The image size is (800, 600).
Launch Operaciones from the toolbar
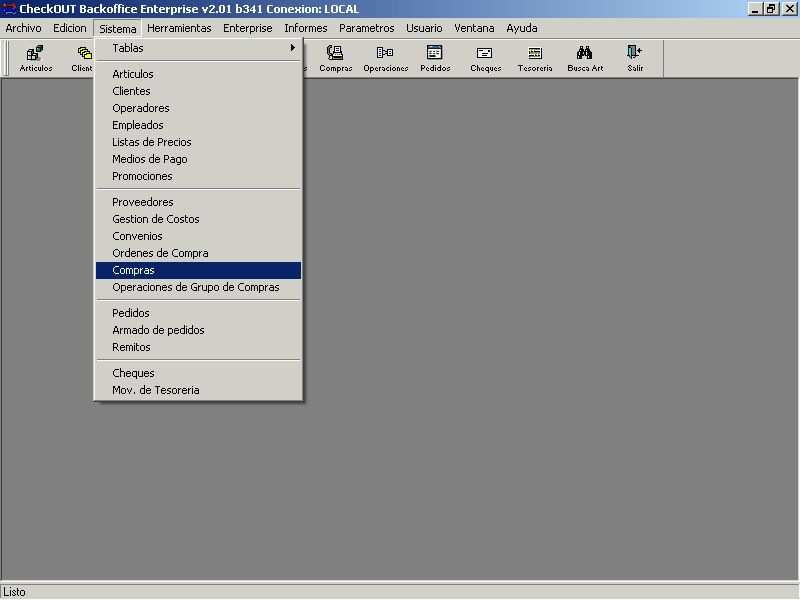click(x=386, y=58)
